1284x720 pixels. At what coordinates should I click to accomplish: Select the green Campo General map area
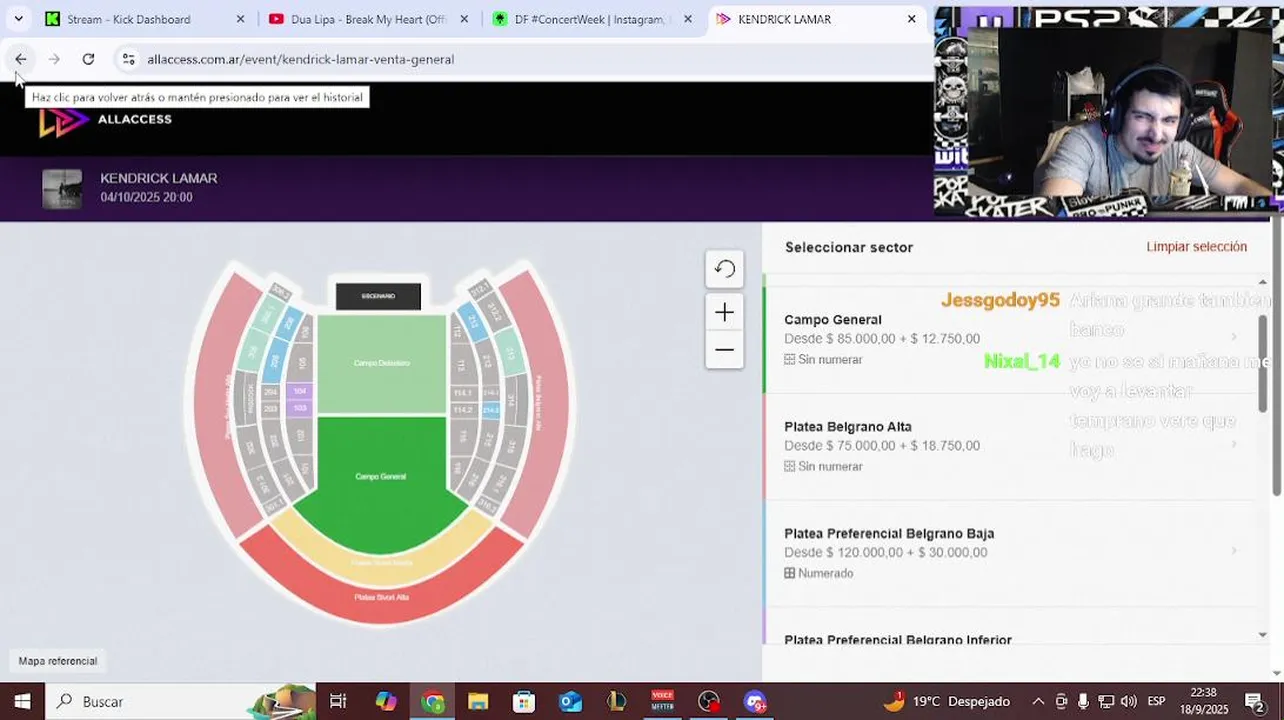pos(380,477)
